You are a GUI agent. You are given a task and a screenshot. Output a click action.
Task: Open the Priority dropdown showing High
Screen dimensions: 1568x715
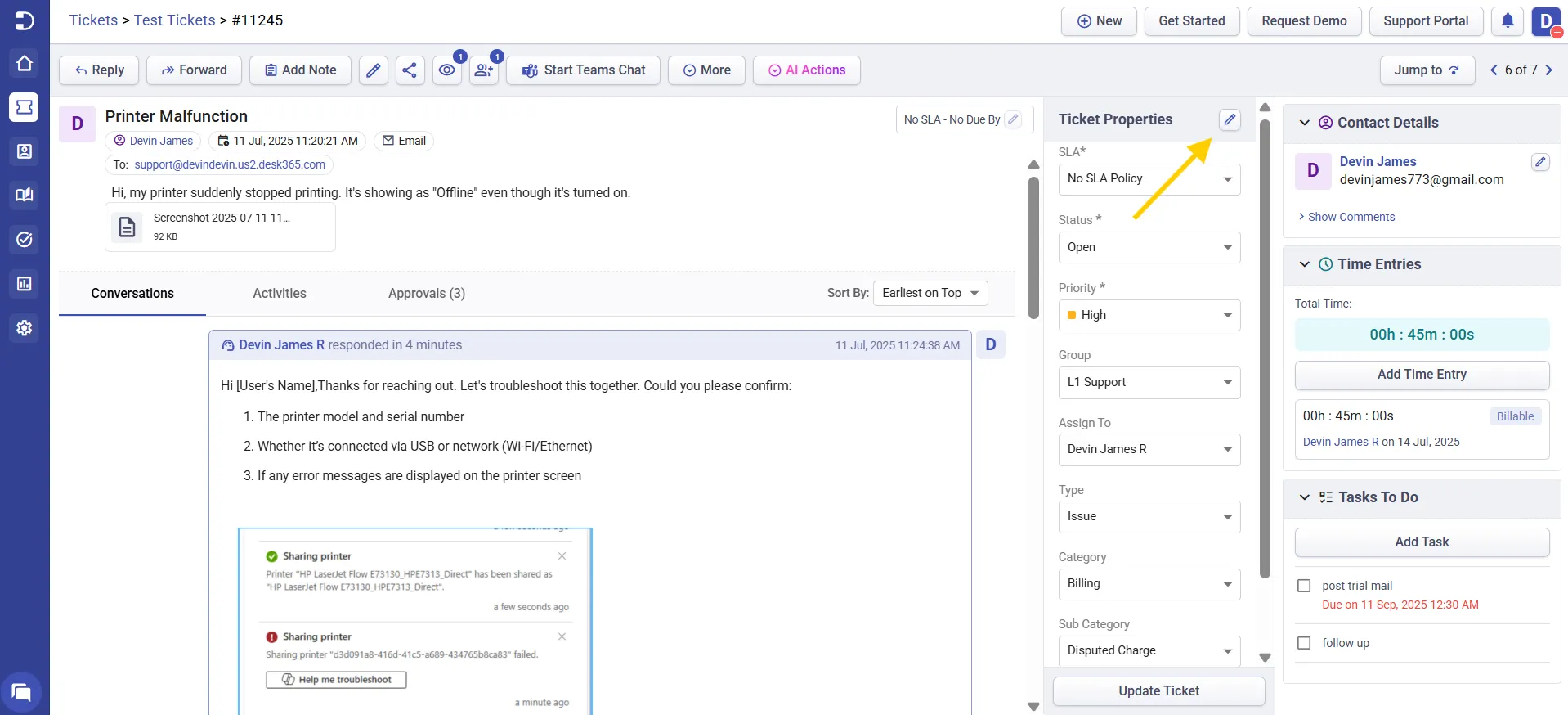1149,315
